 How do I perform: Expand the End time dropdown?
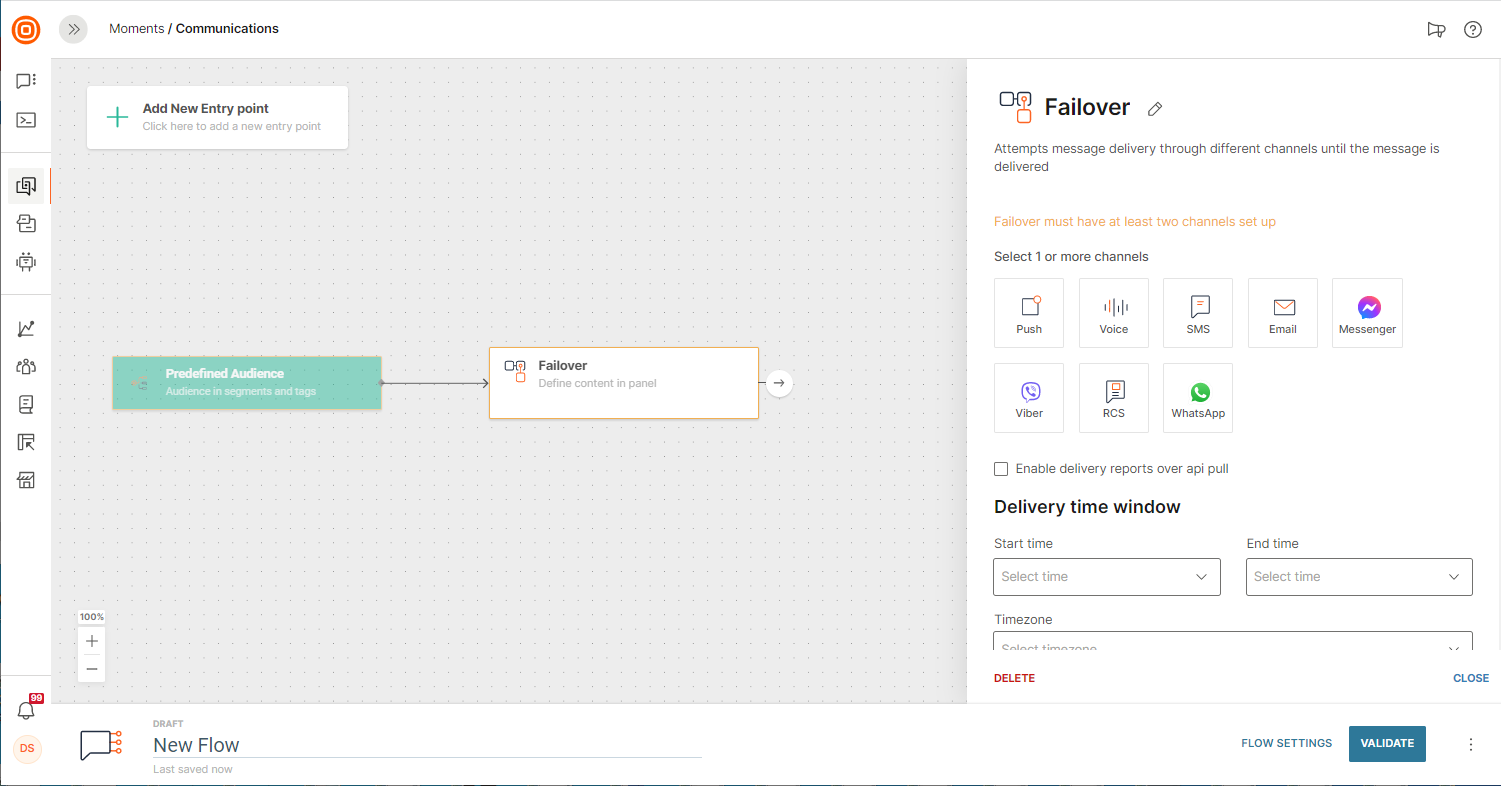coord(1359,577)
